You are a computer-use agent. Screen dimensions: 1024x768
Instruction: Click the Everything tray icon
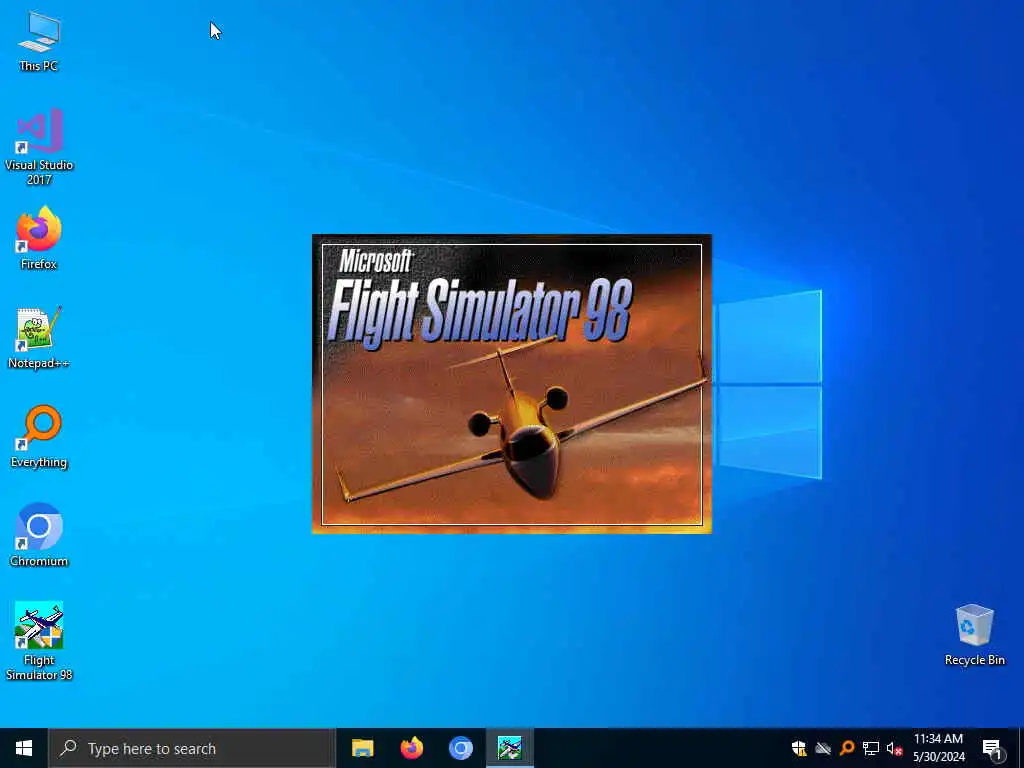[x=847, y=748]
